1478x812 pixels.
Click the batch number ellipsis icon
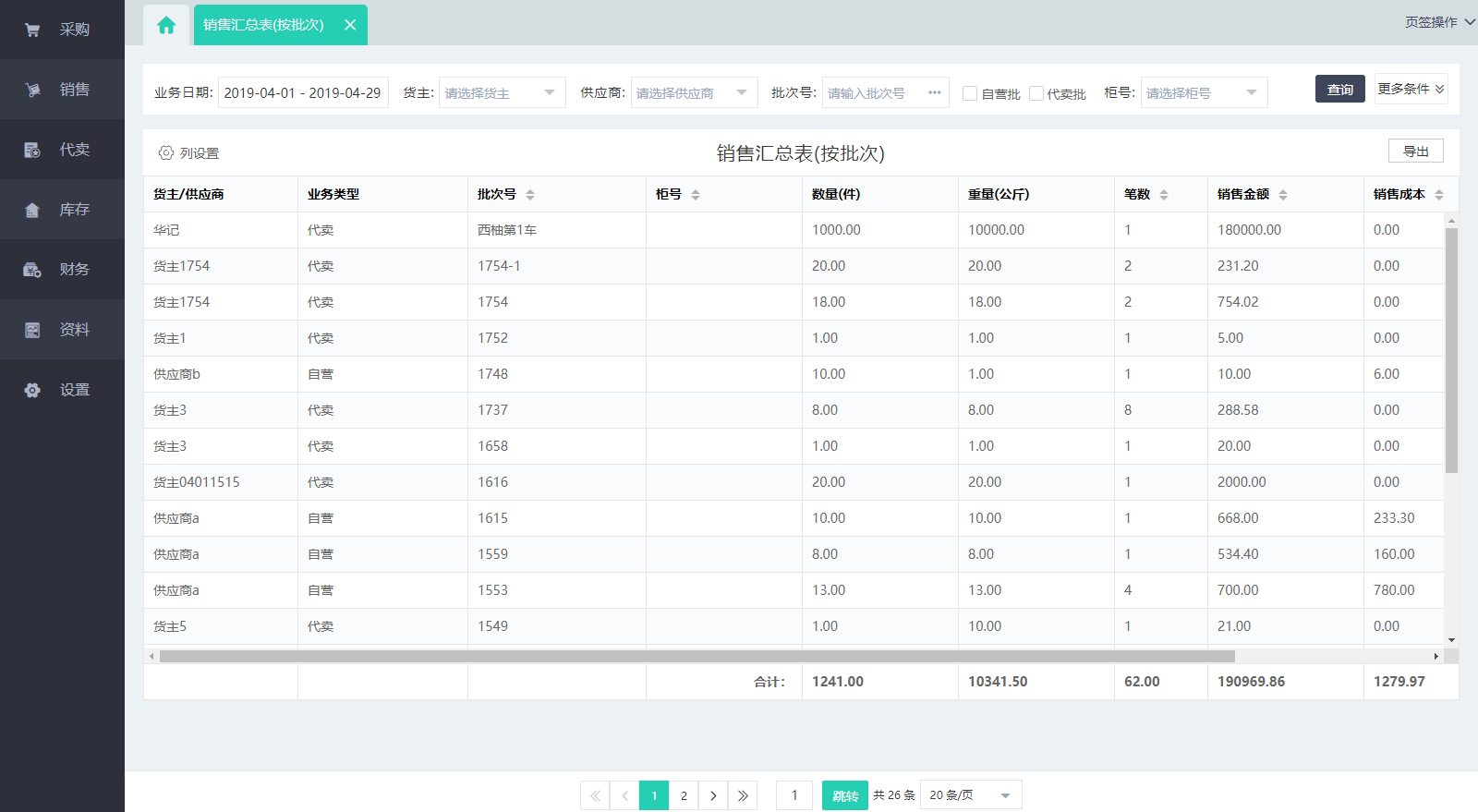(x=935, y=92)
